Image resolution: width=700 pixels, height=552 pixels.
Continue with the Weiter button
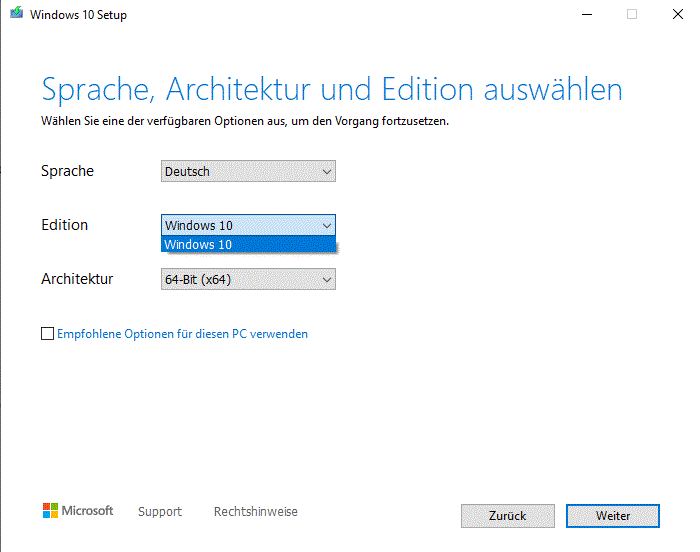[613, 516]
